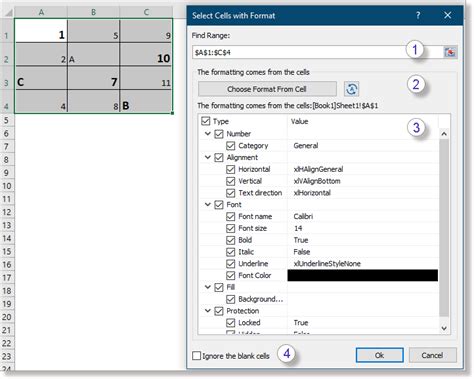Select cell B2 containing A

point(94,55)
